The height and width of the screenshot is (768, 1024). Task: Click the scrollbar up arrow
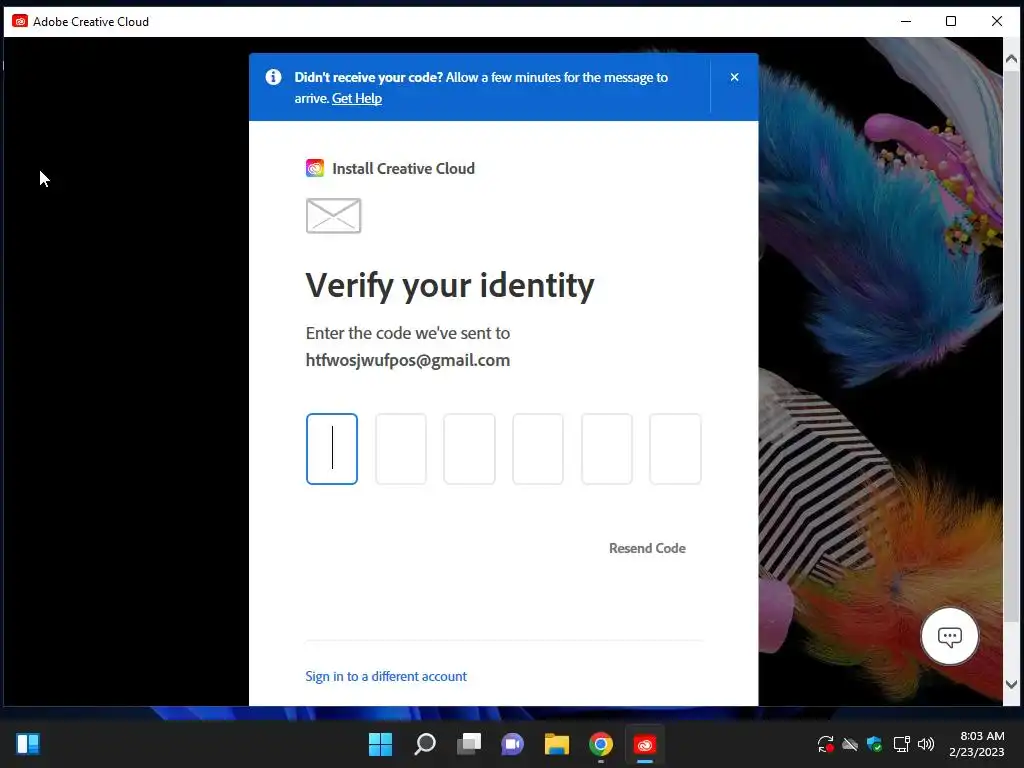point(1011,59)
